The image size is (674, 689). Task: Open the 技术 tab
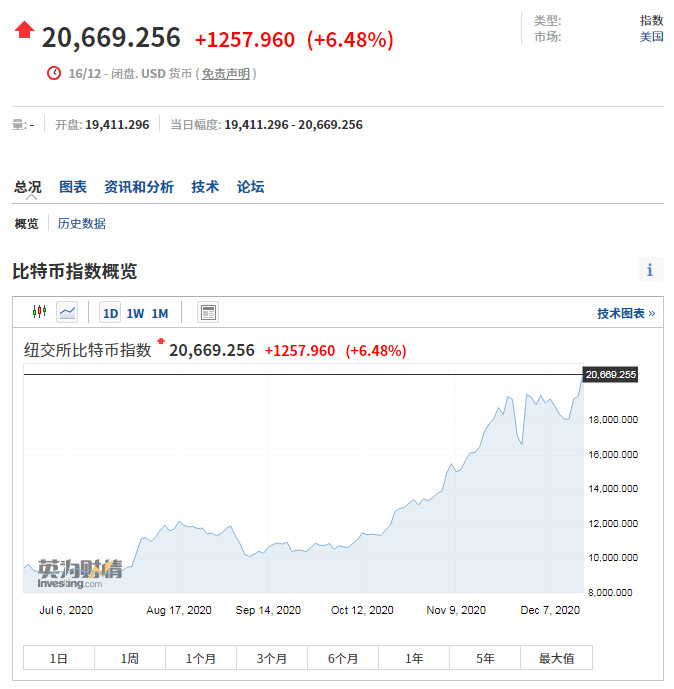tap(205, 187)
